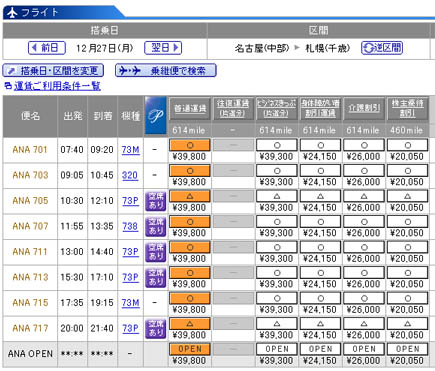Select ¥20,050 株主優待 for ANA 703

407,171
